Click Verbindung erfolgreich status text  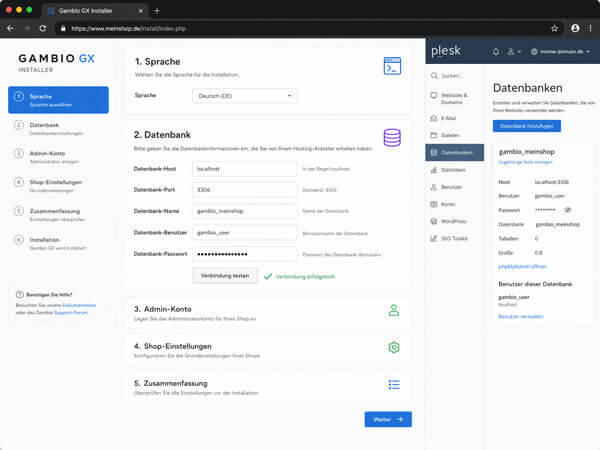pos(305,276)
